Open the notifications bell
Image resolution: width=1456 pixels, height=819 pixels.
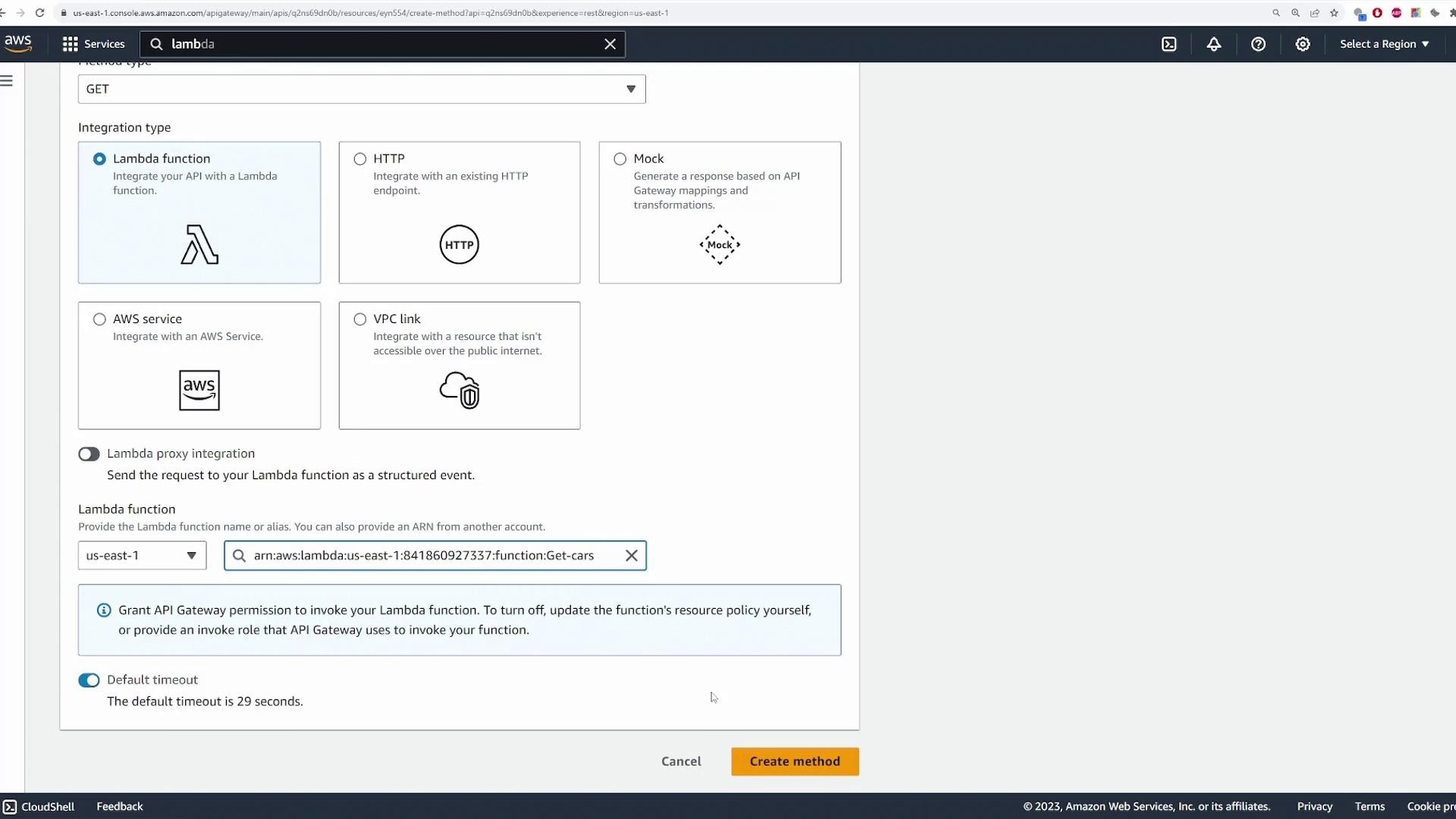pyautogui.click(x=1213, y=44)
